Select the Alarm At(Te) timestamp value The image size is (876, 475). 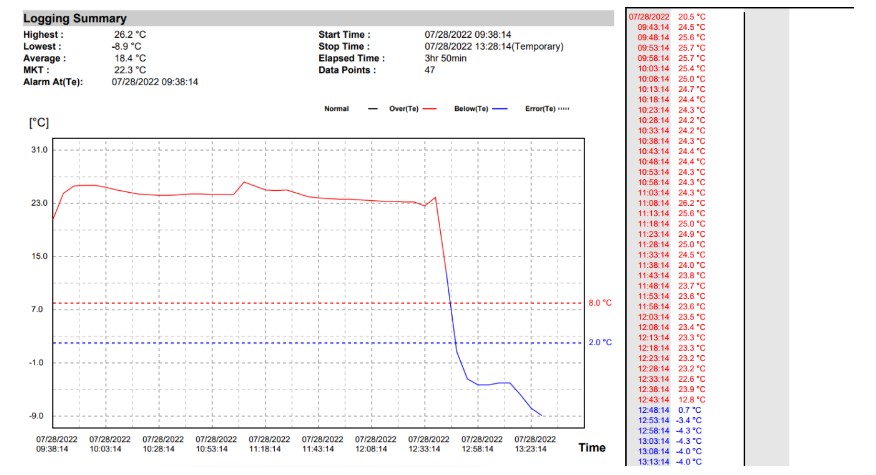155,82
